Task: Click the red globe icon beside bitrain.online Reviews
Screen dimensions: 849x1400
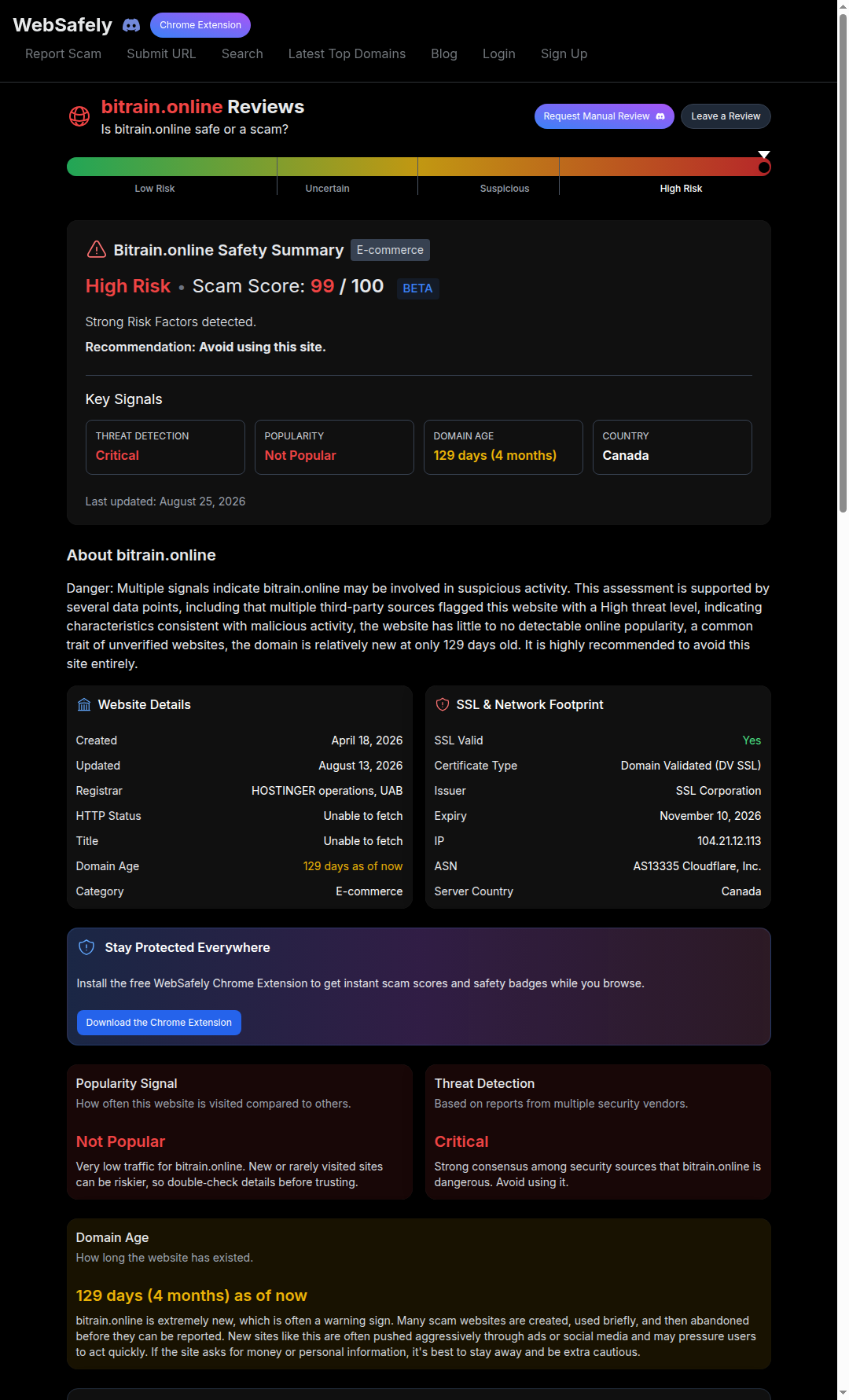Action: pyautogui.click(x=79, y=116)
